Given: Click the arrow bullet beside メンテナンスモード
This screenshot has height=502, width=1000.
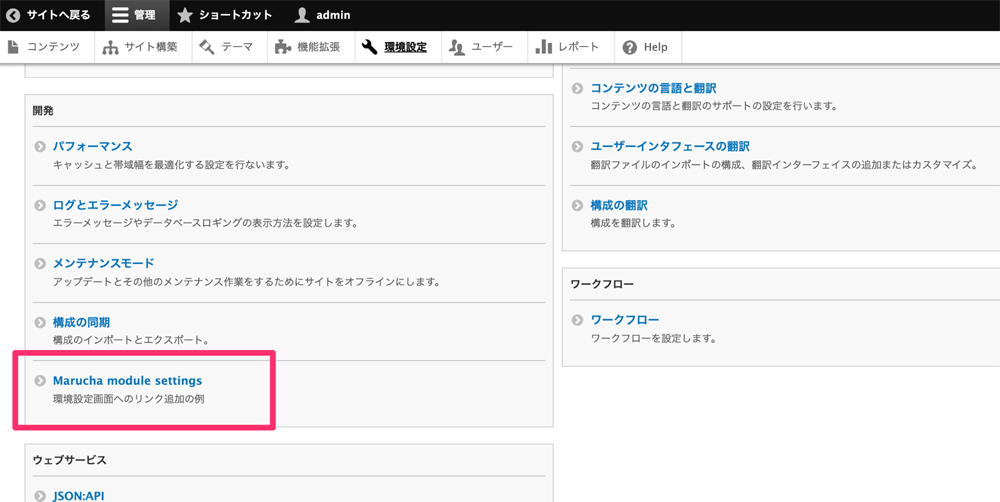Looking at the screenshot, I should coord(40,263).
